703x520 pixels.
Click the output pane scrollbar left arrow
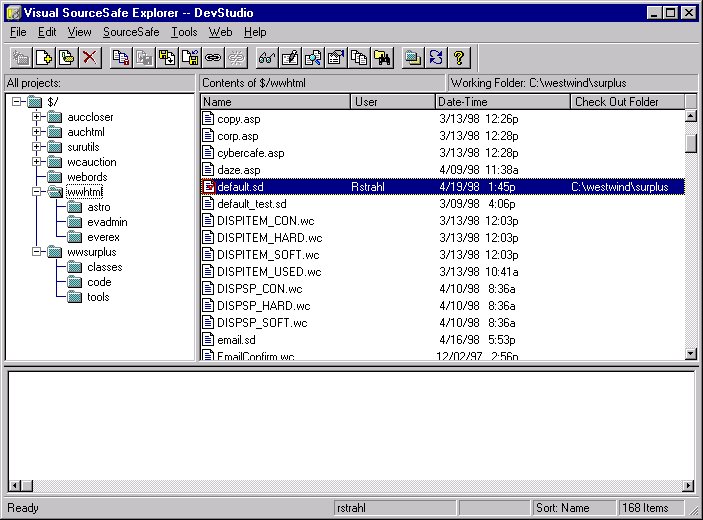tap(14, 485)
